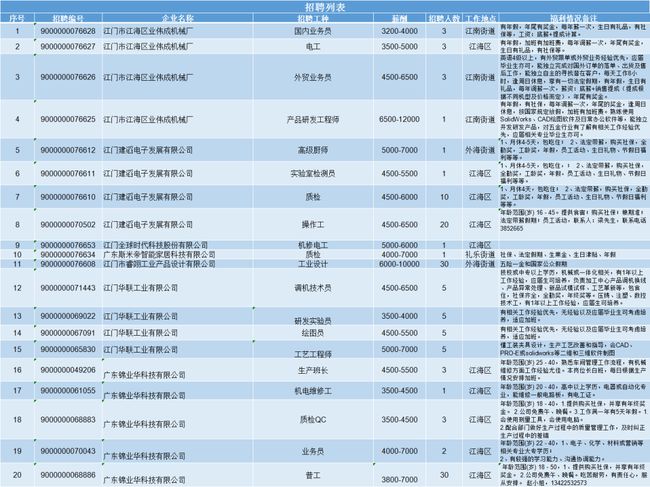
Task: Select the 生产班长 job cell
Action: tap(313, 370)
